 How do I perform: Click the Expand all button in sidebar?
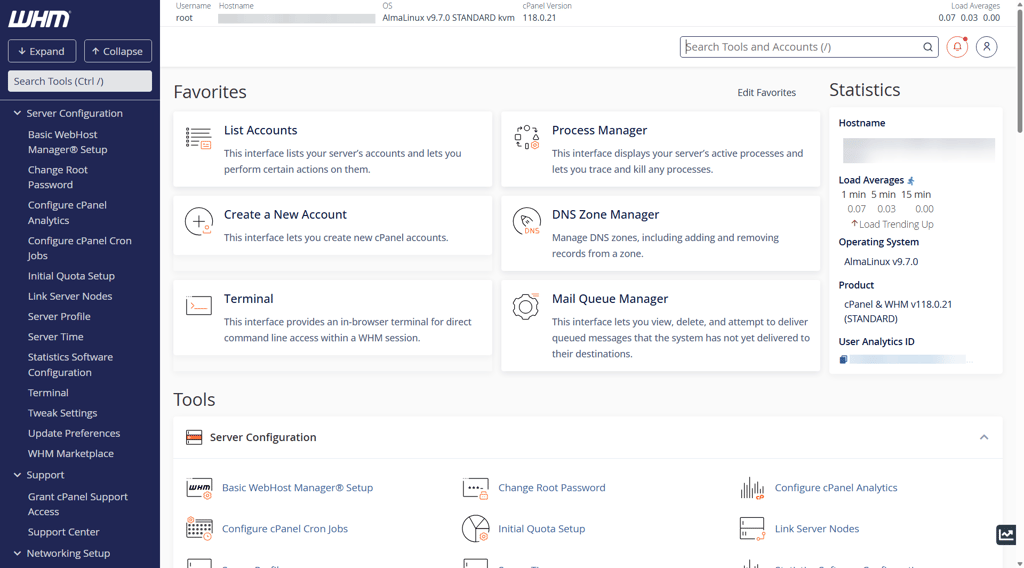pyautogui.click(x=42, y=51)
